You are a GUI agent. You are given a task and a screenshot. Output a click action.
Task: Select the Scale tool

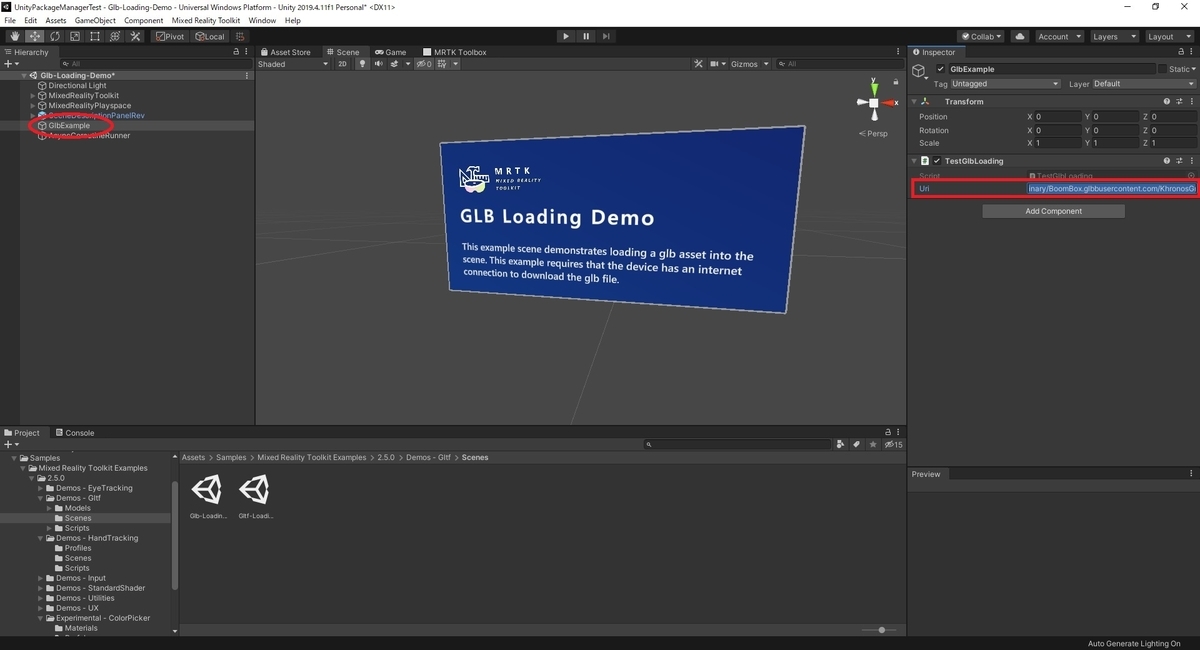pyautogui.click(x=75, y=37)
